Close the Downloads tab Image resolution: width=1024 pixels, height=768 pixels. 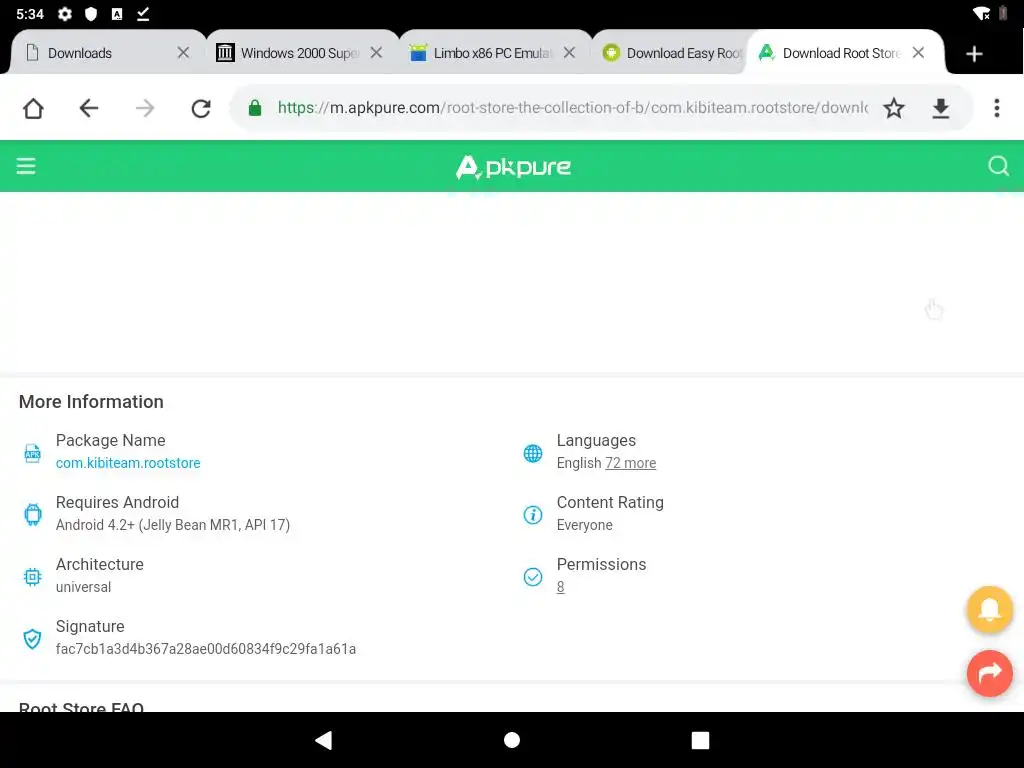pos(184,53)
